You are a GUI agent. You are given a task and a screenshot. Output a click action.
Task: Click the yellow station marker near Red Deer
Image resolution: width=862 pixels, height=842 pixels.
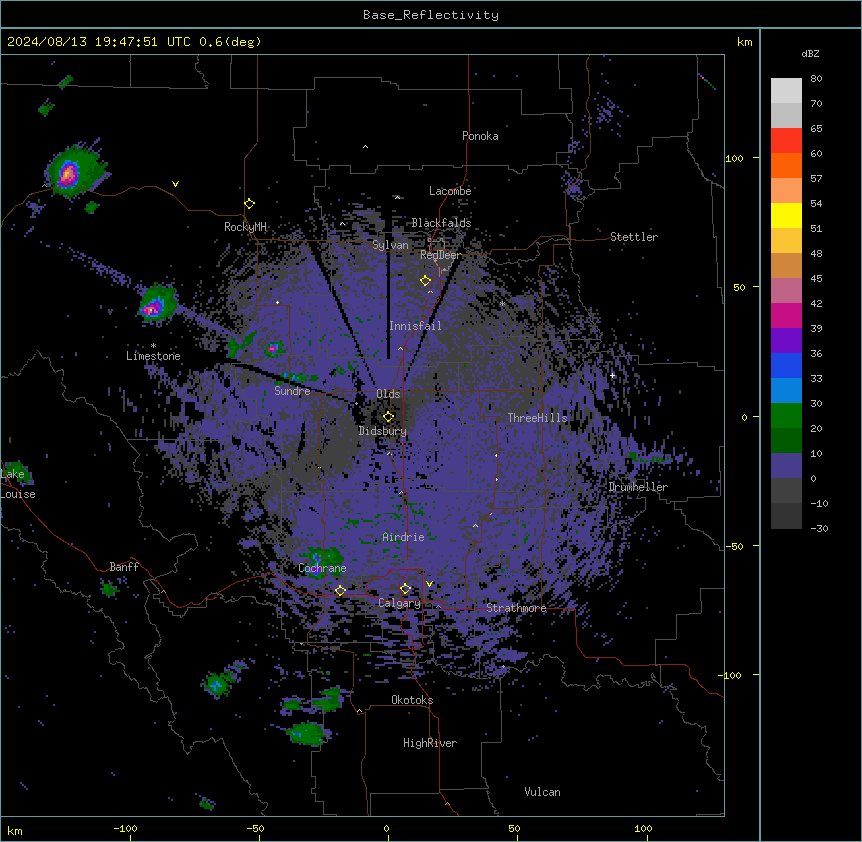tap(425, 281)
